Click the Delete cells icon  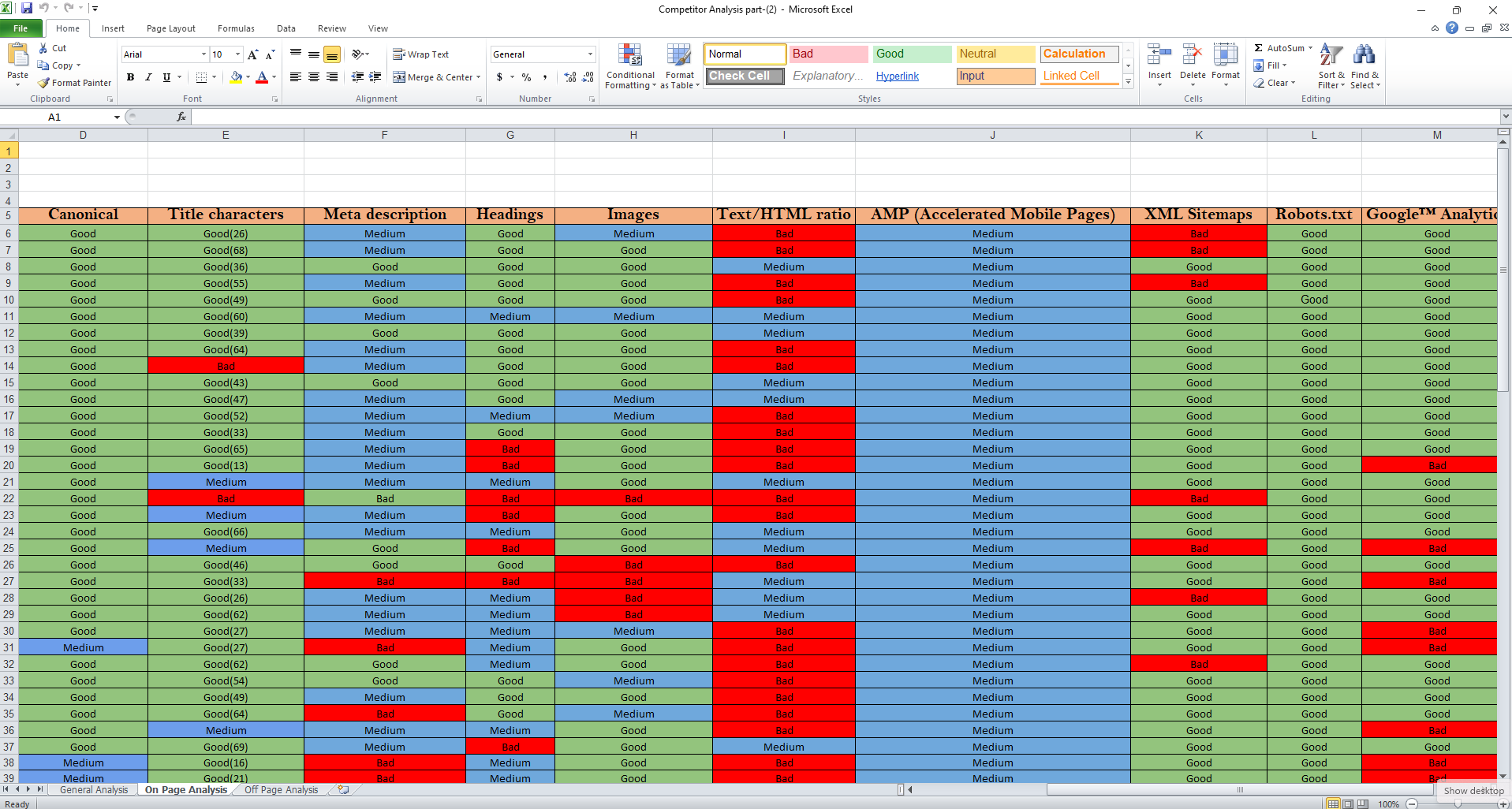click(1193, 55)
